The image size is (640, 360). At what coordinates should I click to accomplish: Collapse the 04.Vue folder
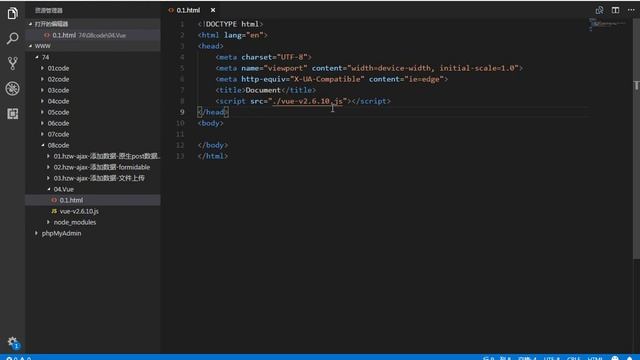(x=49, y=189)
